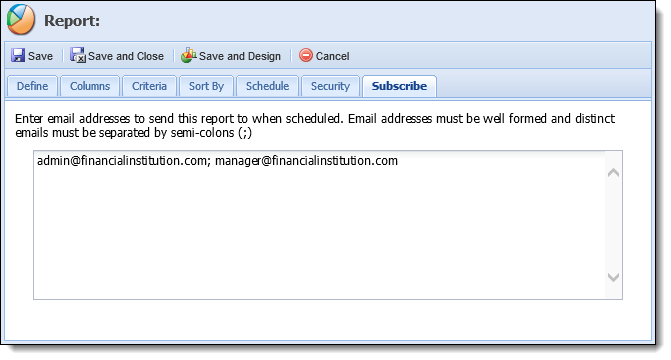Viewport: 671px width, 360px height.
Task: Click the Cancel text button
Action: [333, 56]
